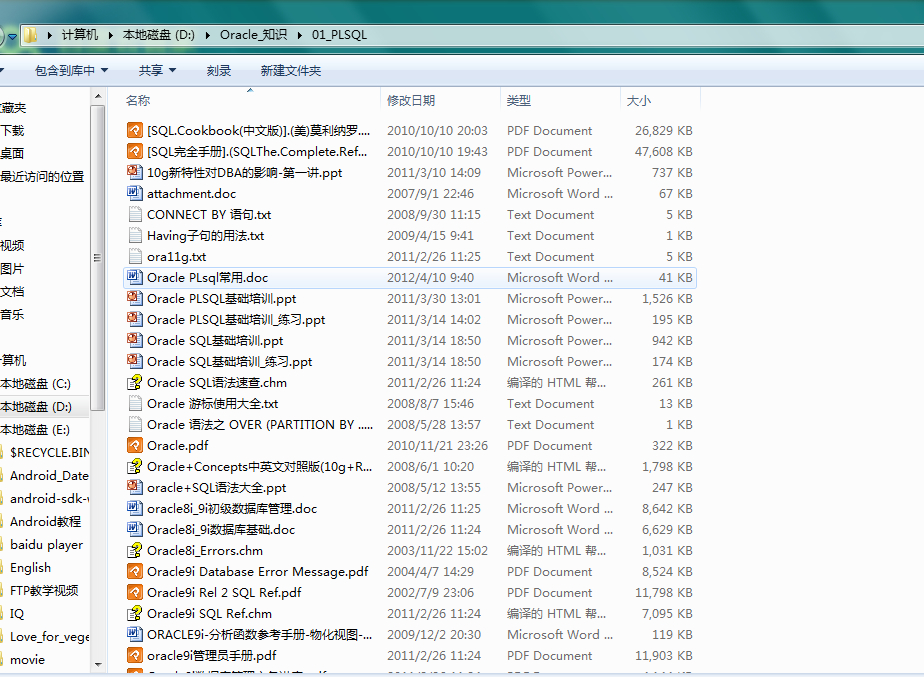Select the $RECYCLE.BIN folder in navigation pane
Viewport: 924px width, 677px height.
pos(50,453)
